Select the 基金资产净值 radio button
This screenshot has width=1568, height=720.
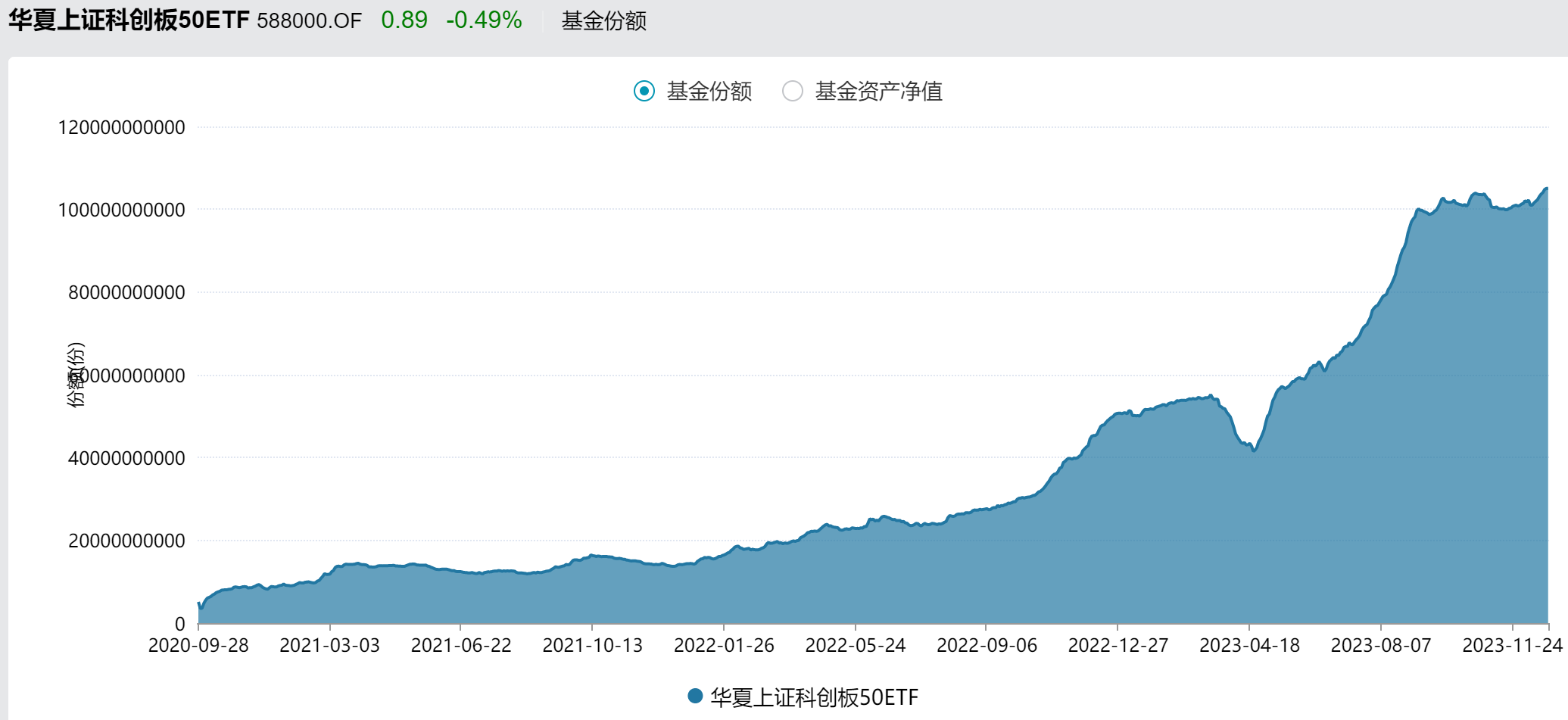pyautogui.click(x=793, y=92)
